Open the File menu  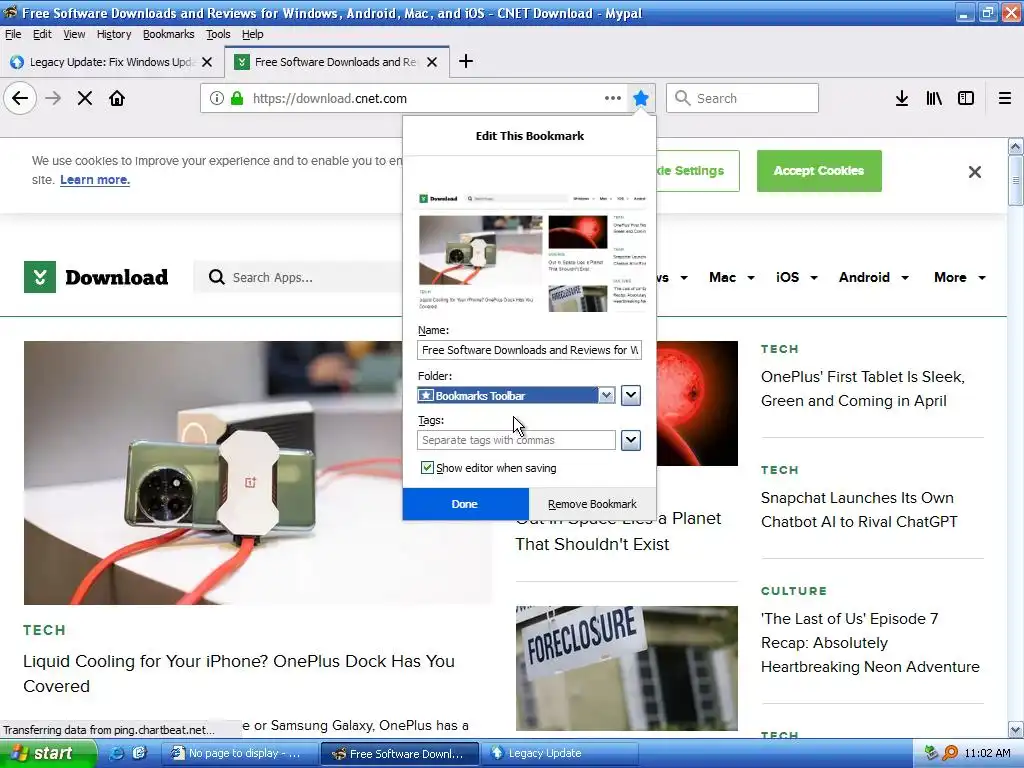[13, 34]
